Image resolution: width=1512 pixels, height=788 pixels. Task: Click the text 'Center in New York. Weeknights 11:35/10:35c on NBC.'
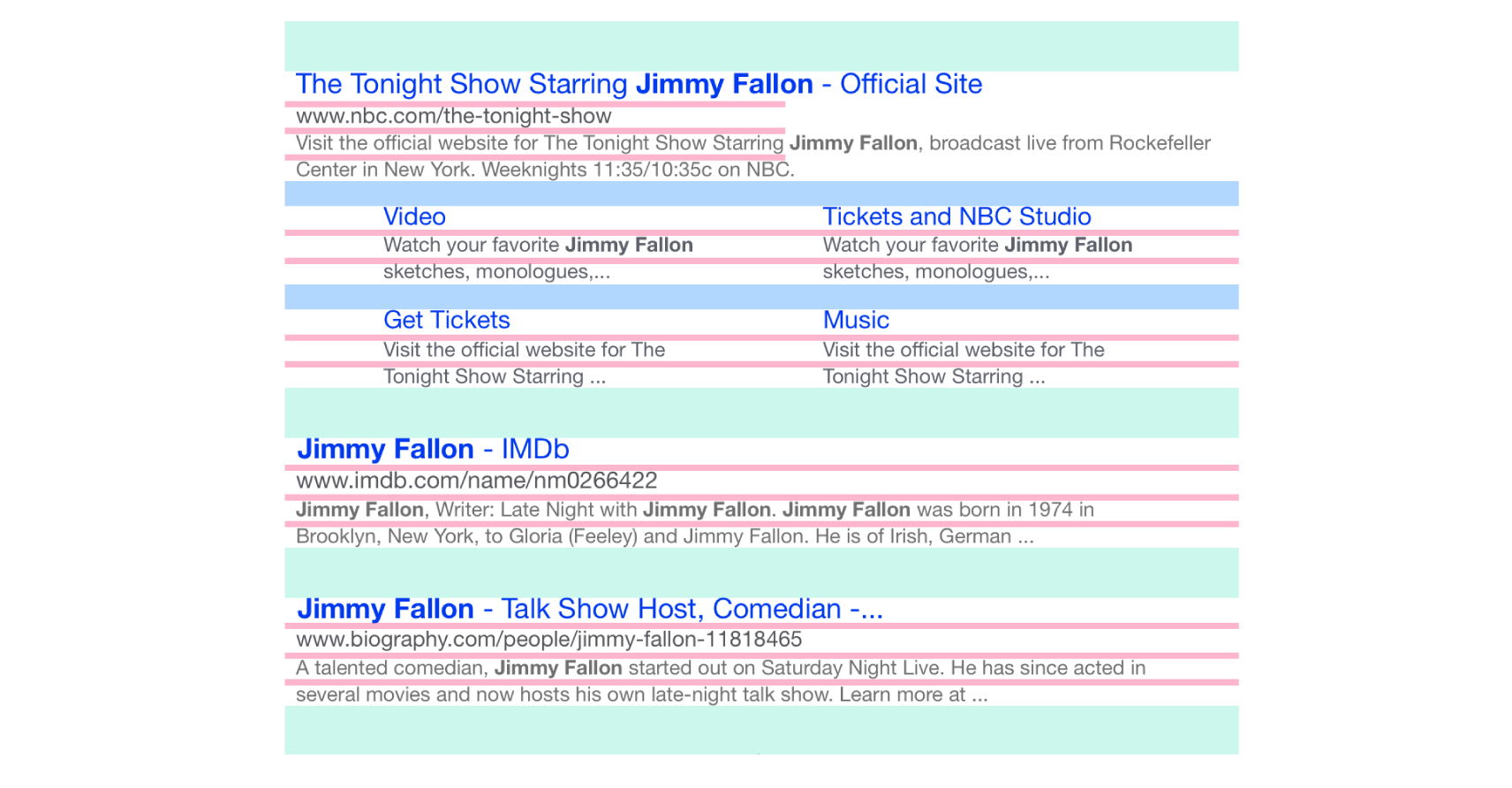click(x=545, y=170)
